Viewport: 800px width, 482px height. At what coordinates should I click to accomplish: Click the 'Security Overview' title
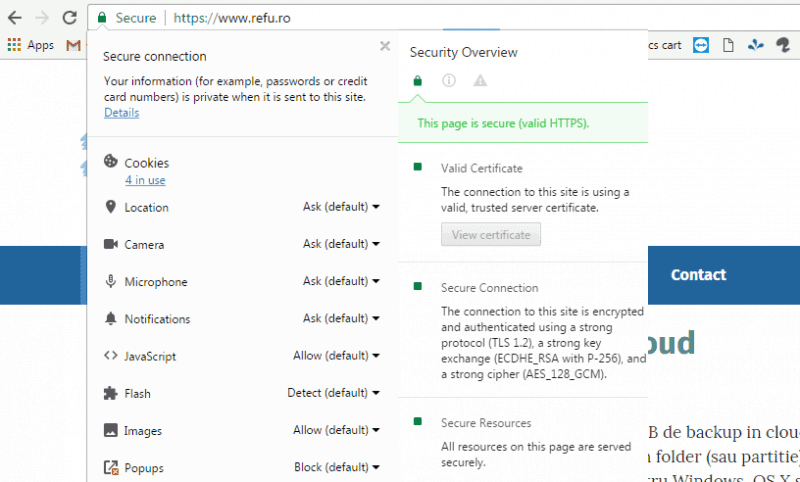pyautogui.click(x=464, y=53)
